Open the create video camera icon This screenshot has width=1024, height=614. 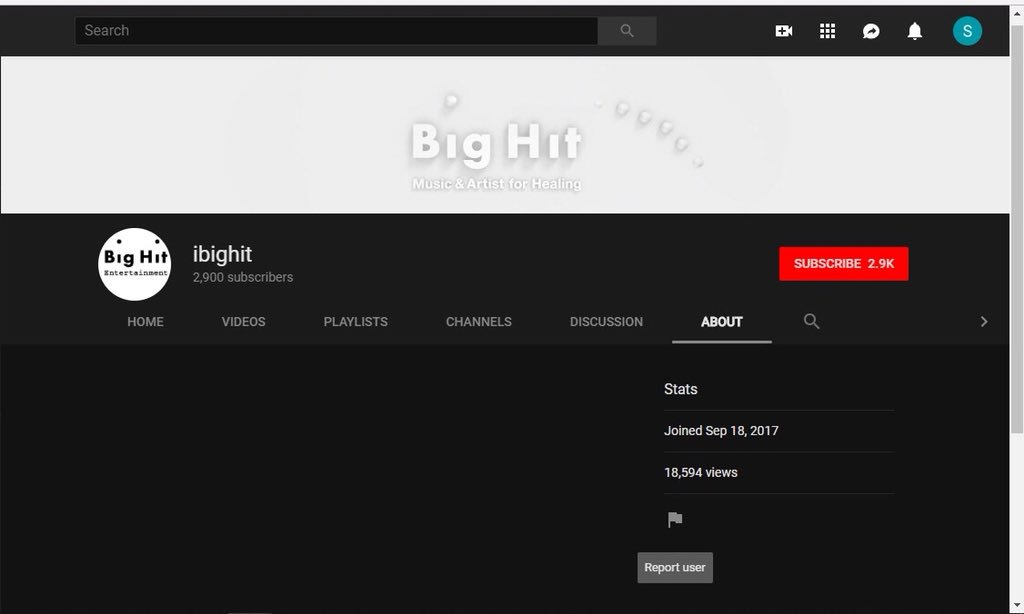784,31
